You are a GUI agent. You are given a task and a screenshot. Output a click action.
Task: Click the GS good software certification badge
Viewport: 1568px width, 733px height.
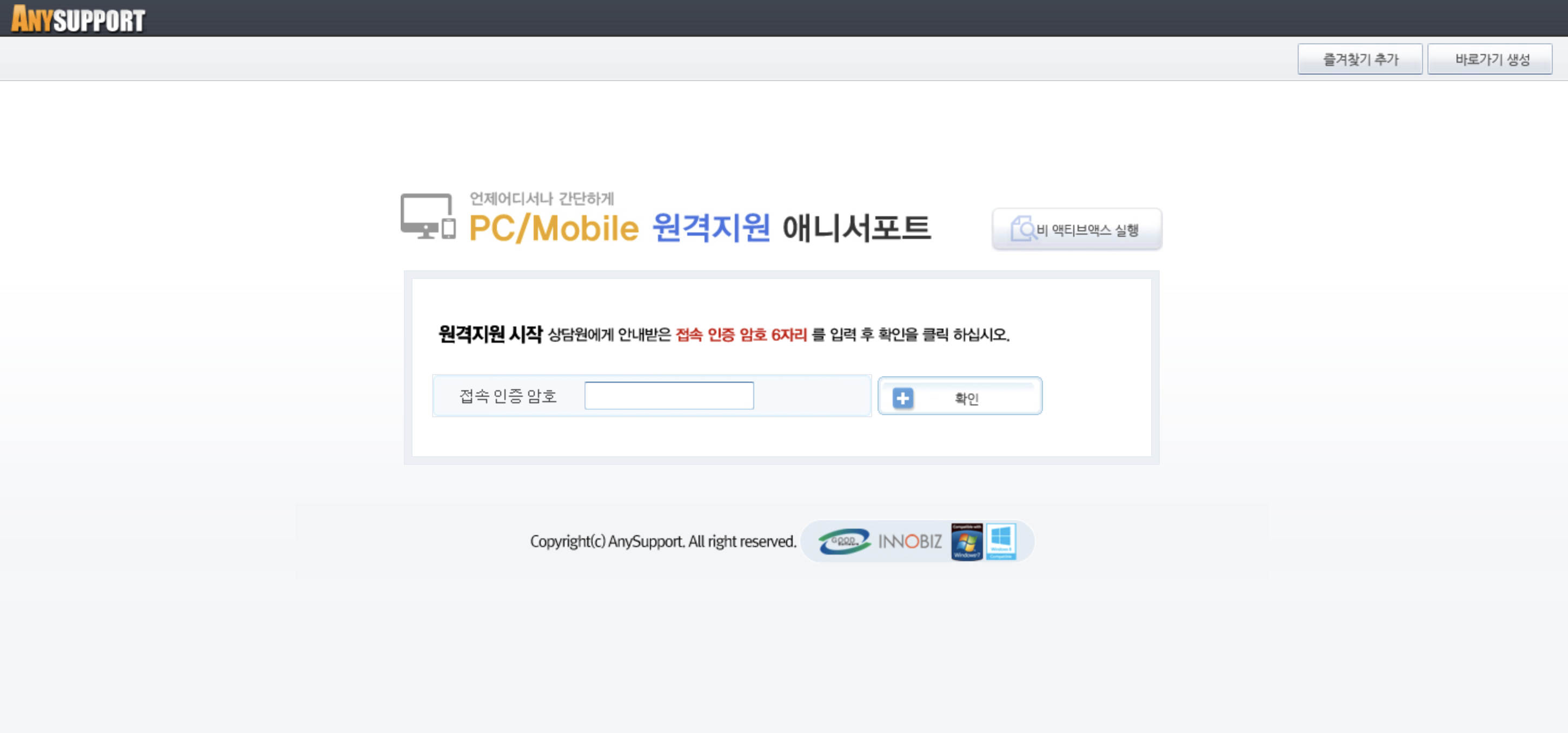click(844, 541)
